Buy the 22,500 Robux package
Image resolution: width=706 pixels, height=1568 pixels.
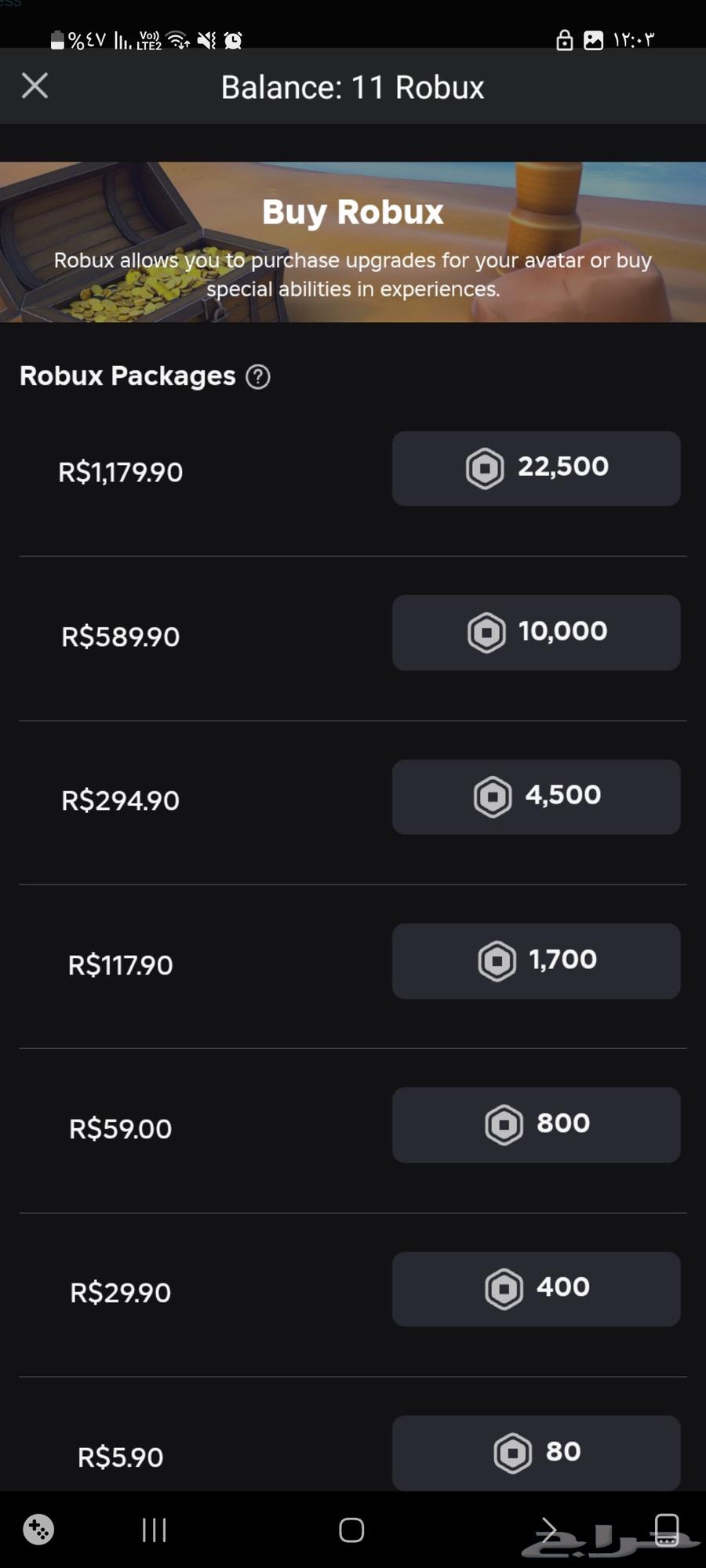click(x=536, y=468)
